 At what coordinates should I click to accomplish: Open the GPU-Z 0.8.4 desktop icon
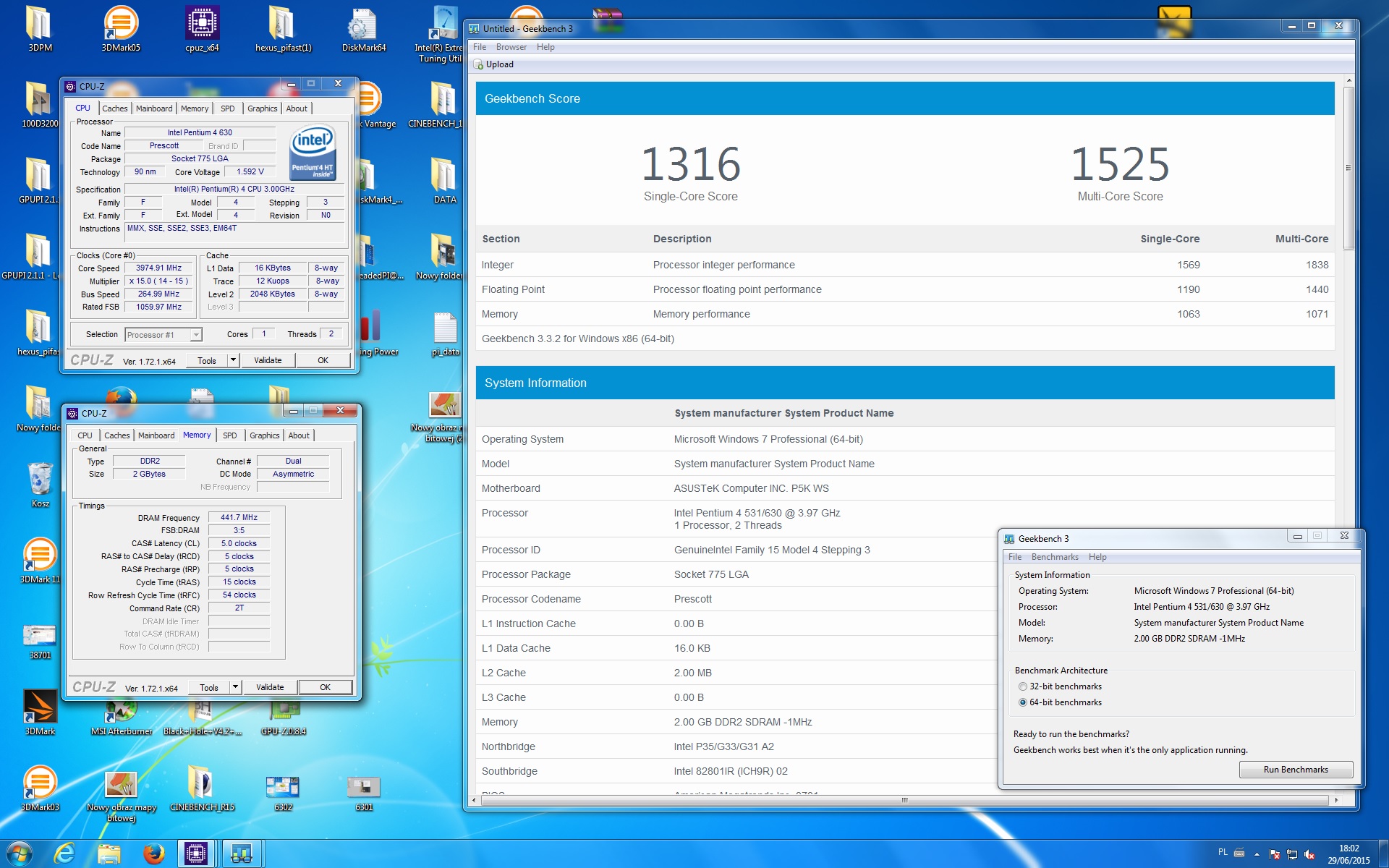[x=283, y=718]
